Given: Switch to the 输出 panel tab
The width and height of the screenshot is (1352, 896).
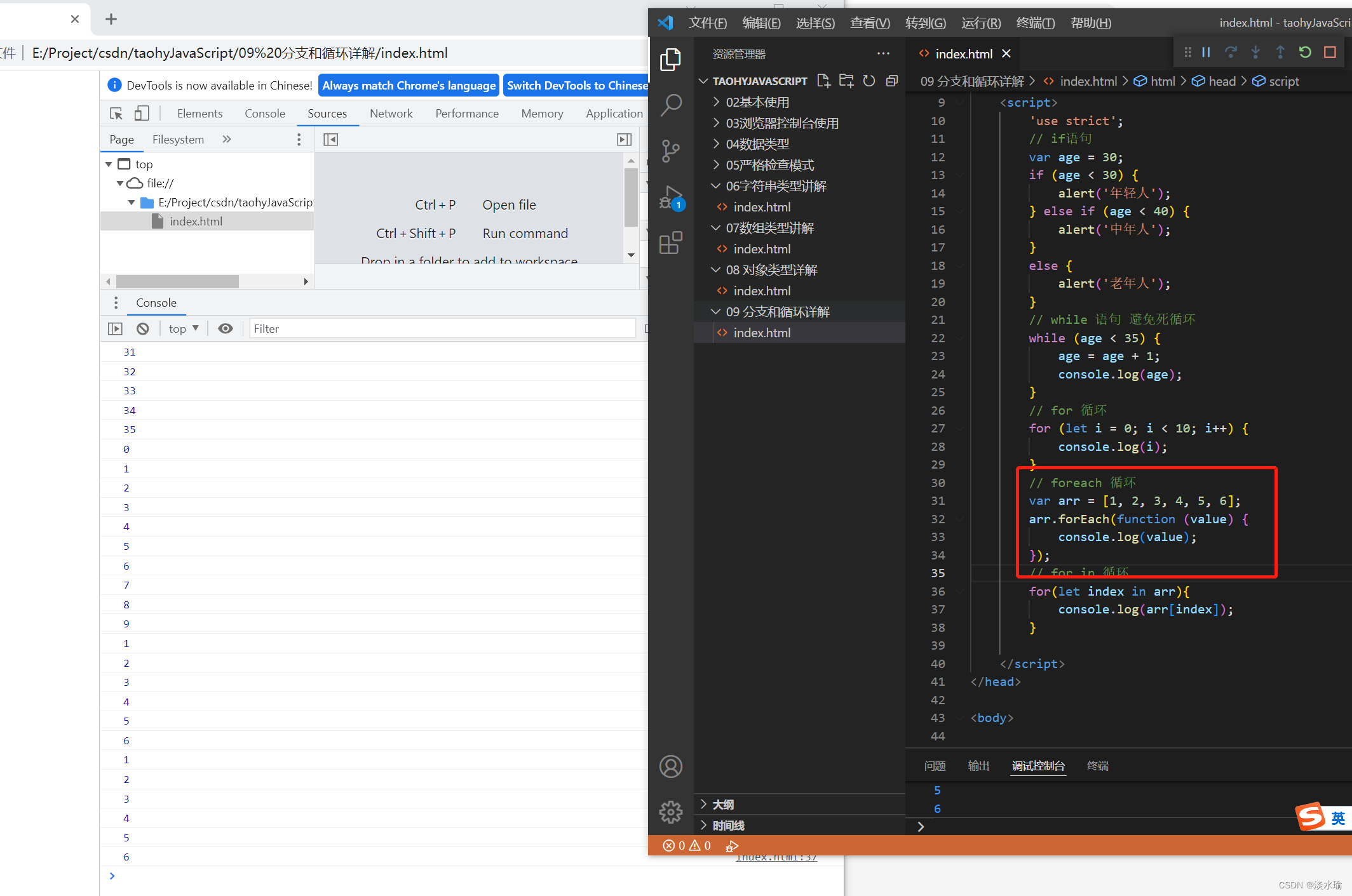Looking at the screenshot, I should coord(978,766).
